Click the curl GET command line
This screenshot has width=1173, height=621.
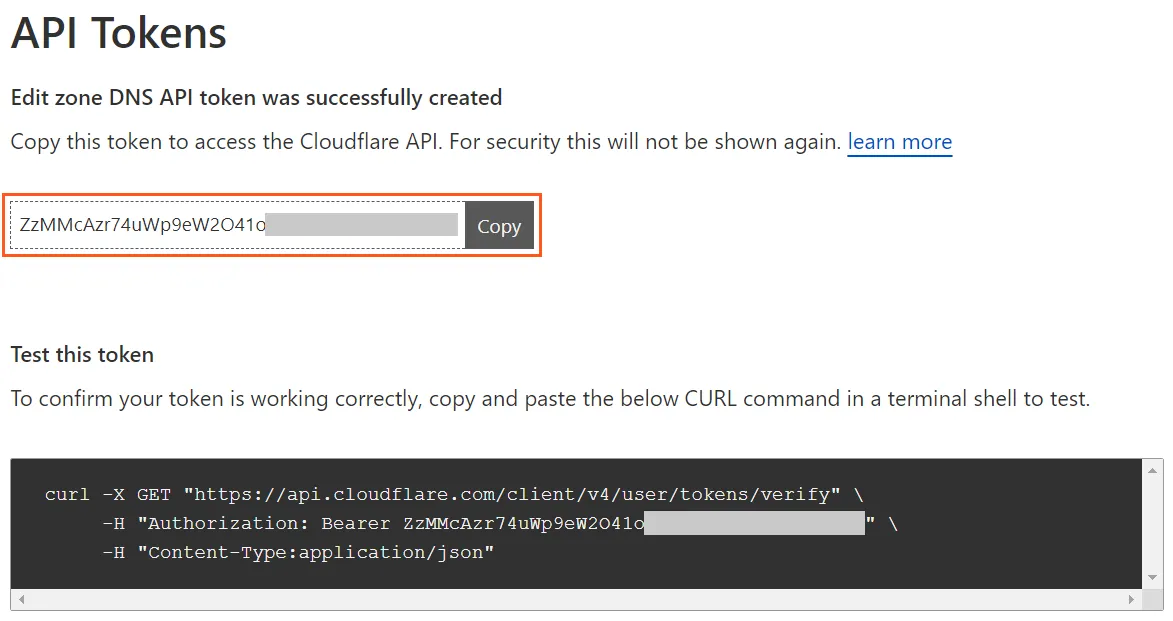pyautogui.click(x=450, y=494)
